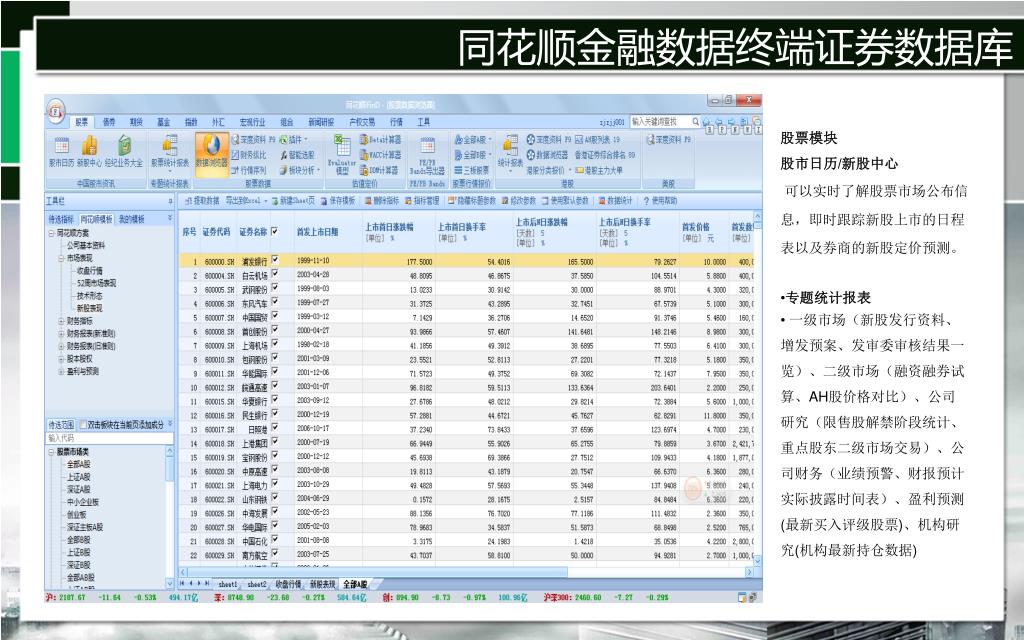Enable 双击板块在当前页添加成分 checkbox
The height and width of the screenshot is (640, 1024).
click(82, 425)
